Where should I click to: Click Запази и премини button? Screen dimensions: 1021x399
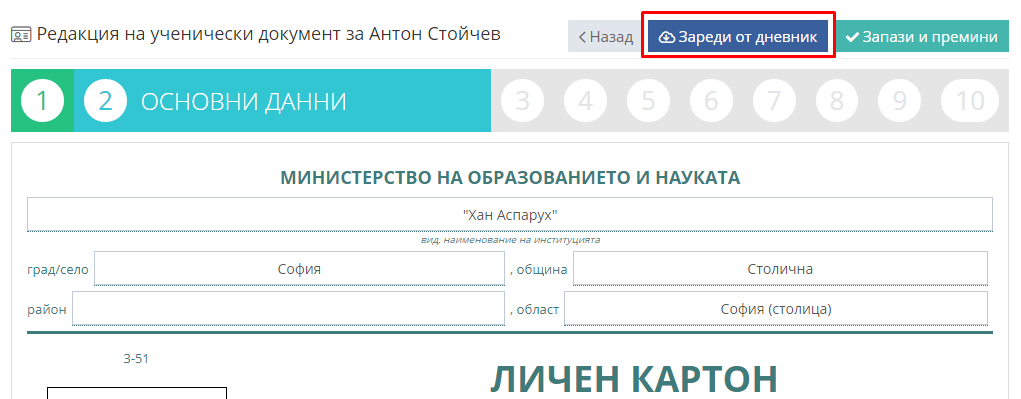[921, 36]
